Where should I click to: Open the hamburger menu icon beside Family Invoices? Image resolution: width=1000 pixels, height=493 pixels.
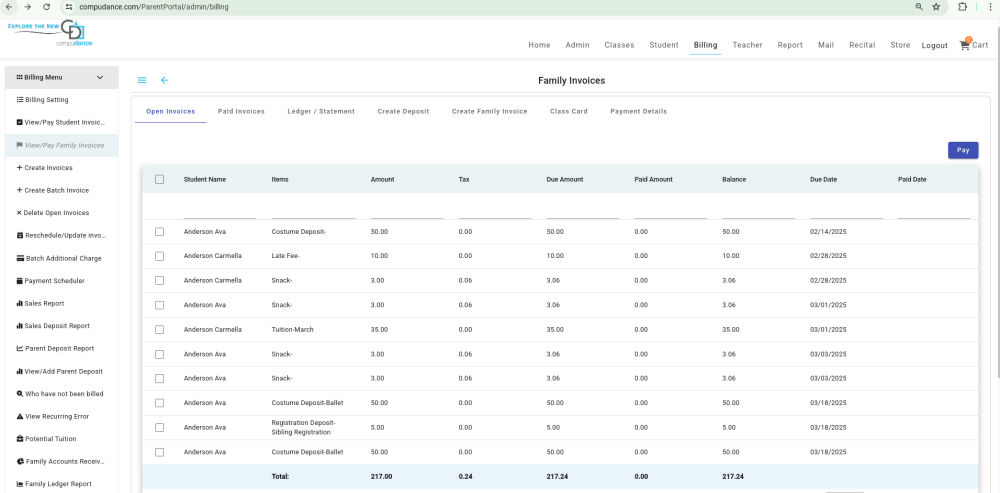[142, 80]
